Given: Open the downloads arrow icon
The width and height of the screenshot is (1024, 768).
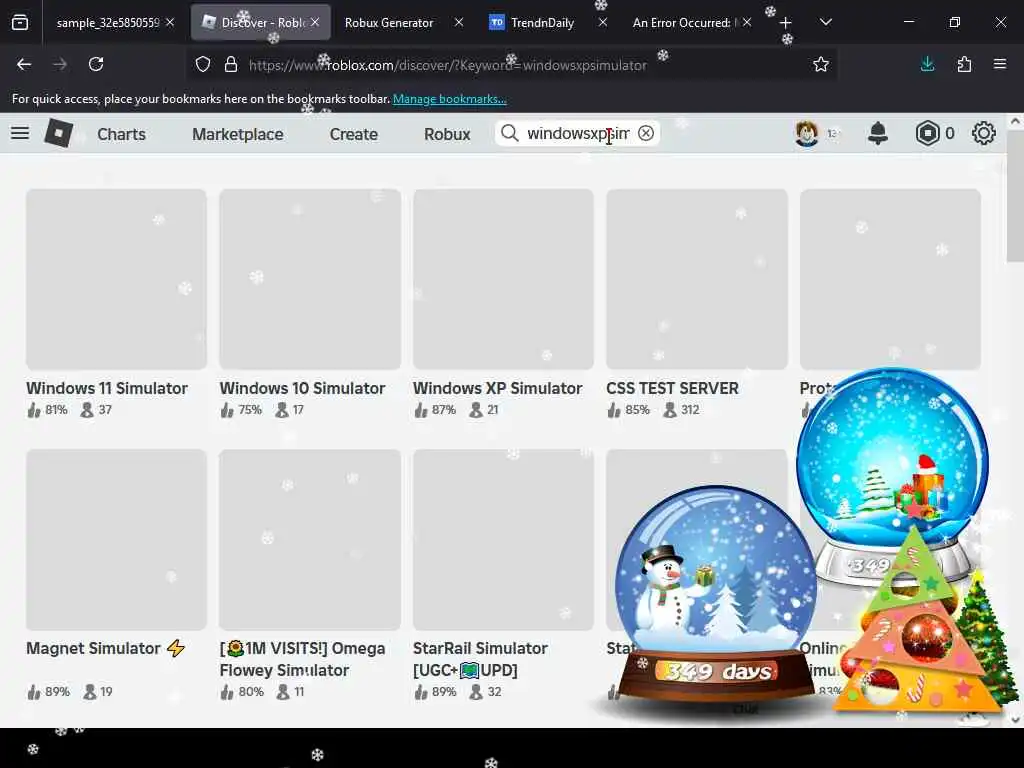Looking at the screenshot, I should click(x=927, y=64).
